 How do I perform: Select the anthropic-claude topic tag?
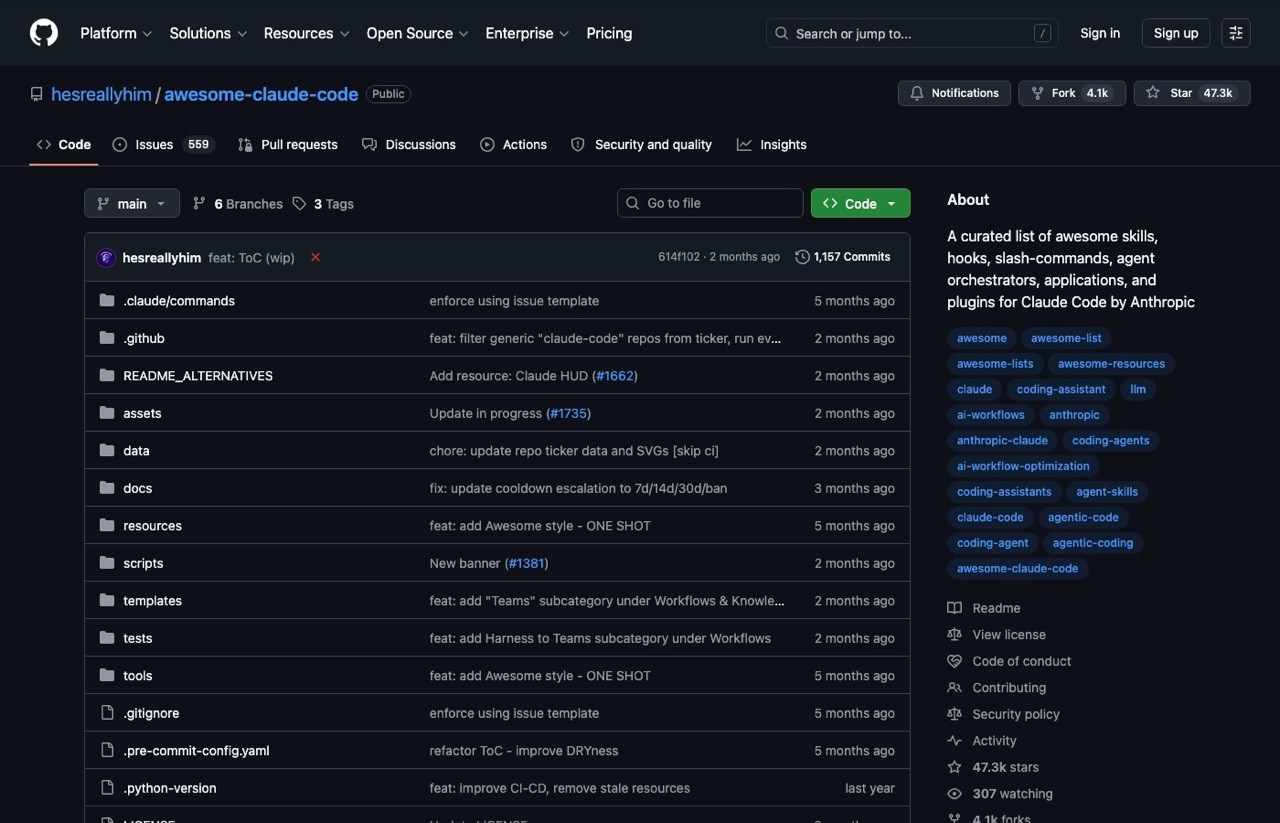pyautogui.click(x=1002, y=440)
